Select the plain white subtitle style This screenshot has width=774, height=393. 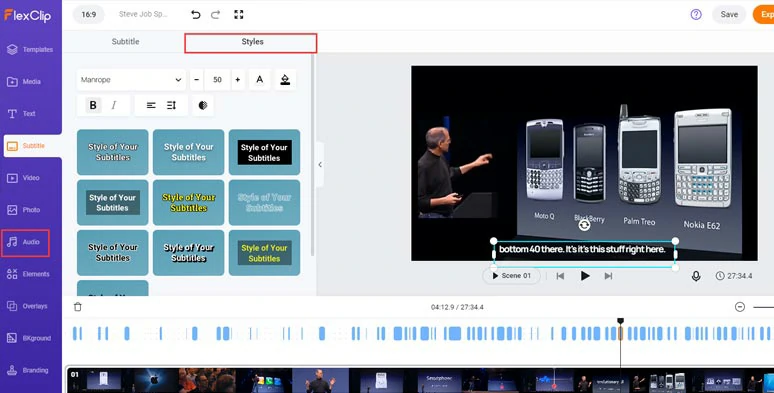pos(189,152)
